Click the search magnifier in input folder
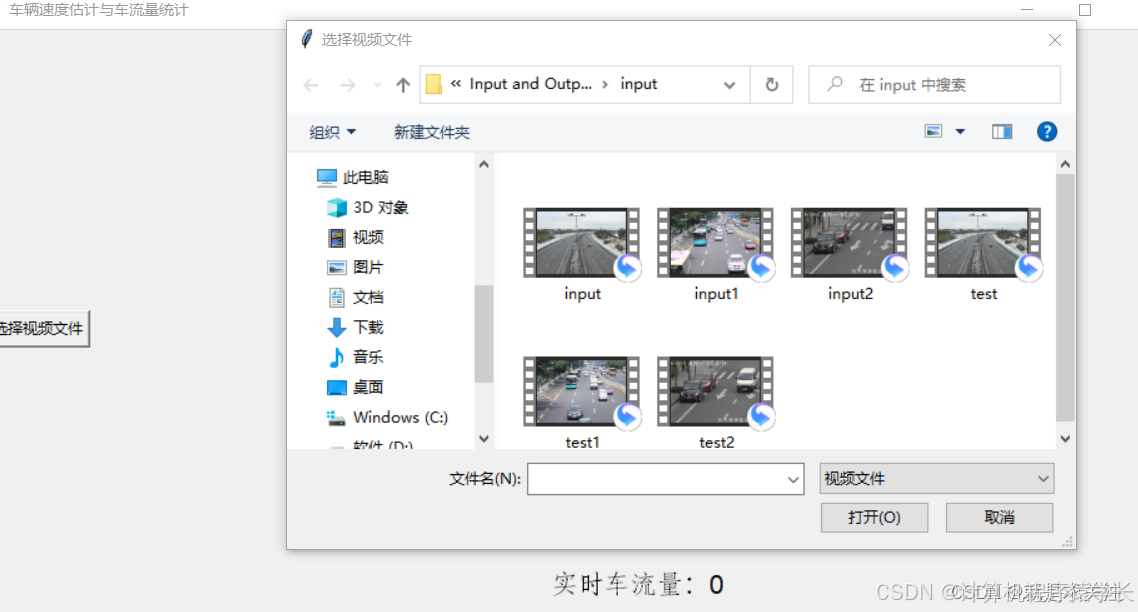The image size is (1138, 612). tap(834, 84)
